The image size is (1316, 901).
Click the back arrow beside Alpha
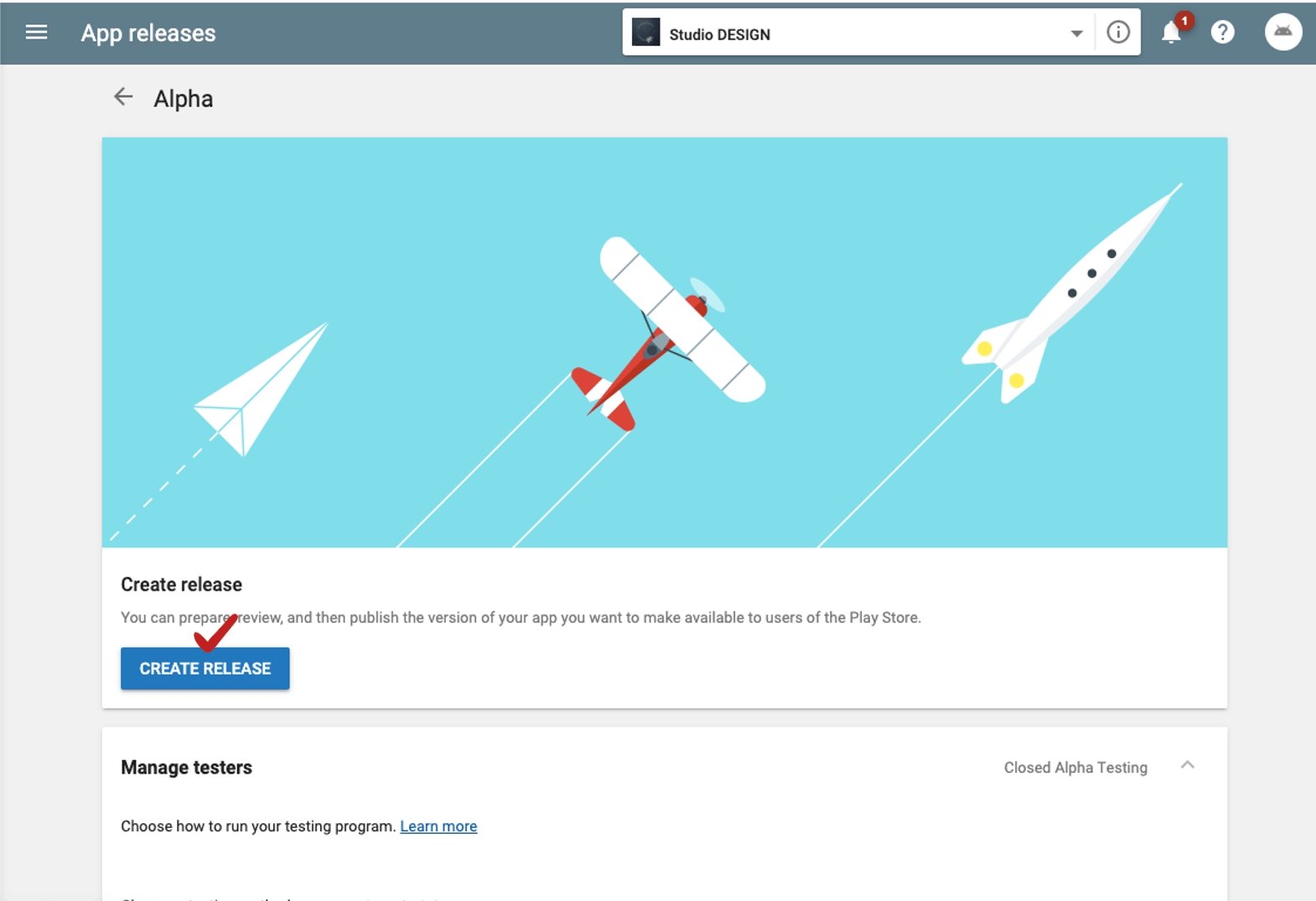[x=123, y=97]
